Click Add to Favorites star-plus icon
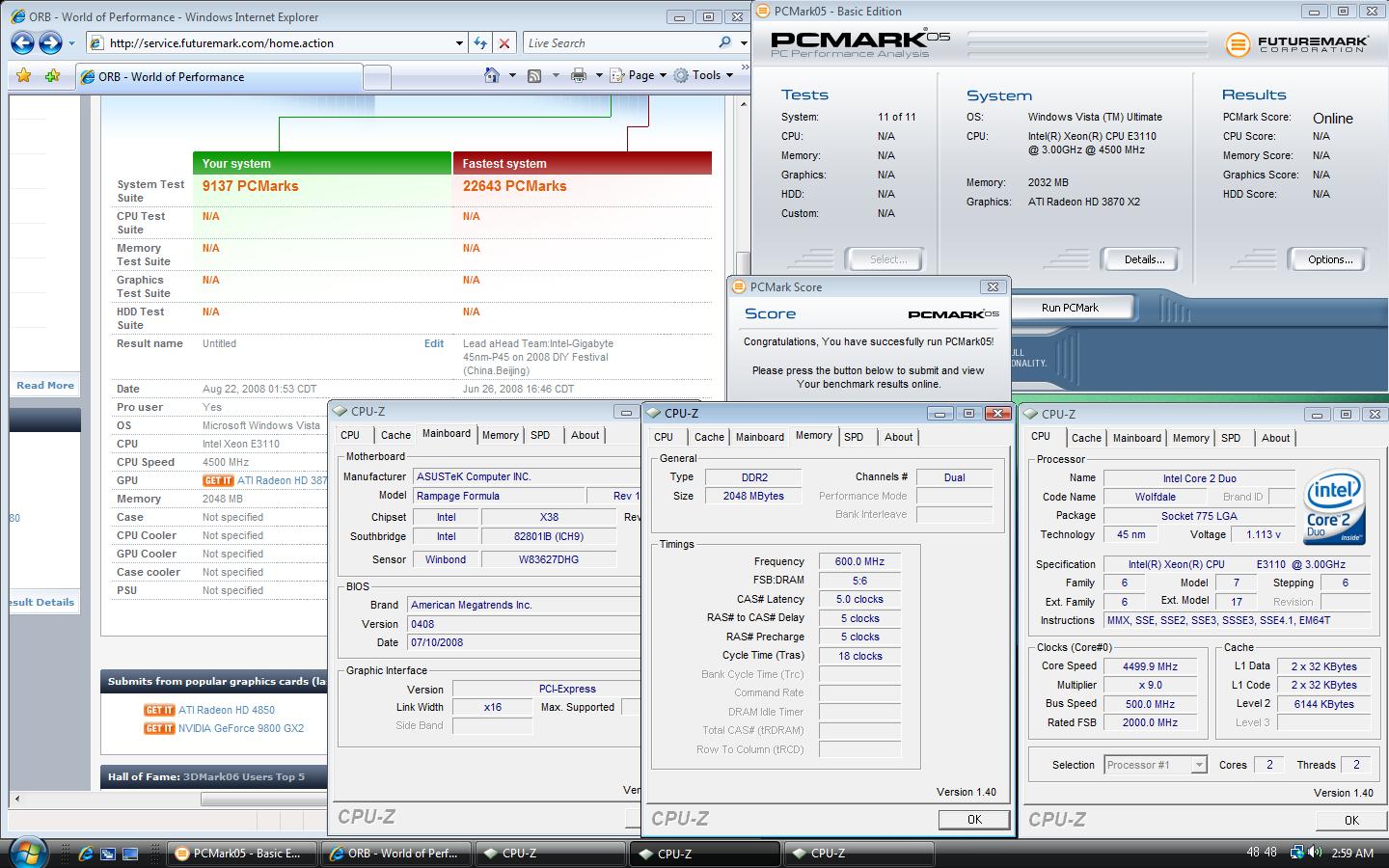The width and height of the screenshot is (1389, 868). click(x=53, y=75)
